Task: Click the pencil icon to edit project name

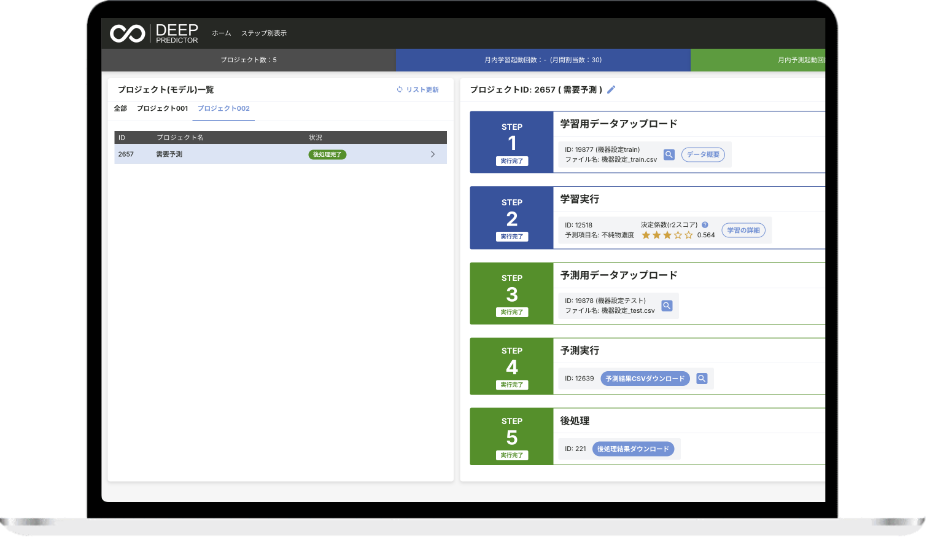Action: [612, 89]
